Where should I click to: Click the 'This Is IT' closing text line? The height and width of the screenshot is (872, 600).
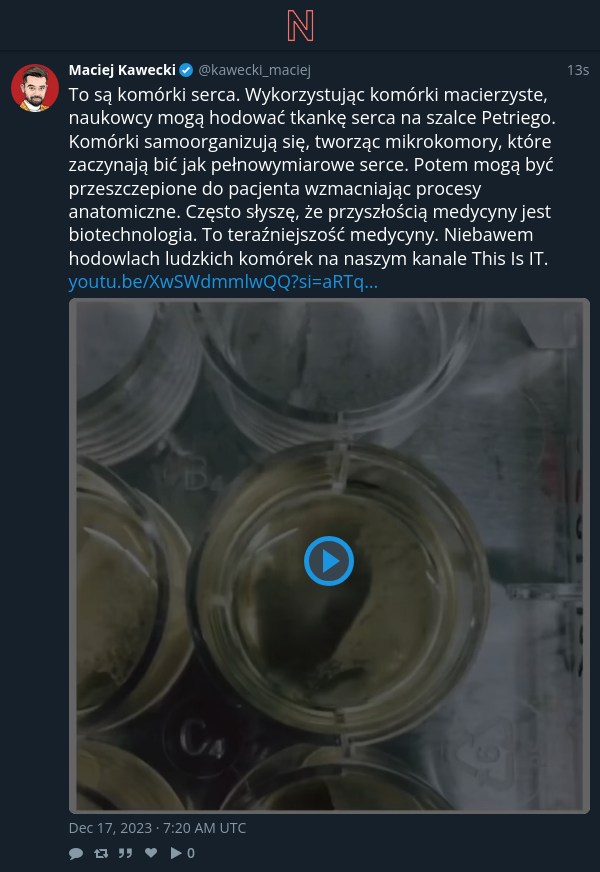(309, 259)
